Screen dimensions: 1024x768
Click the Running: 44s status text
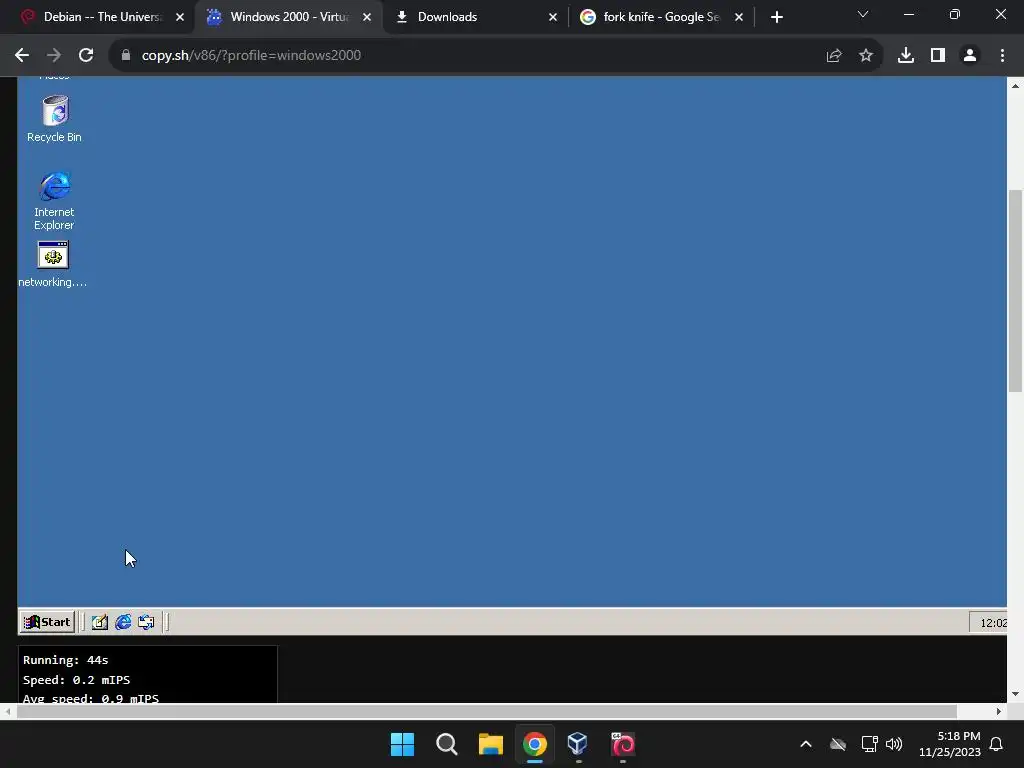[65, 660]
